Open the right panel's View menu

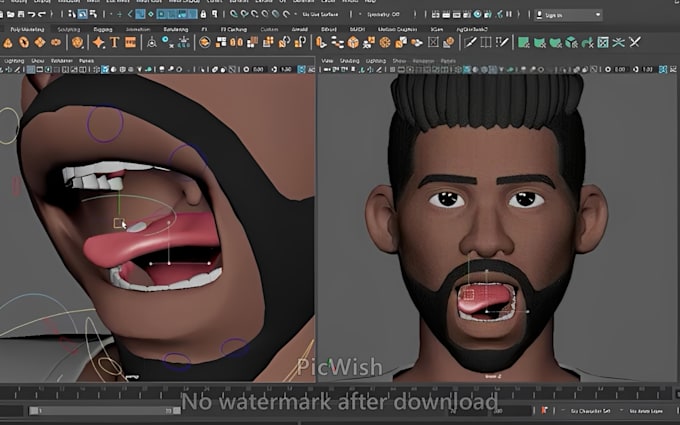327,61
